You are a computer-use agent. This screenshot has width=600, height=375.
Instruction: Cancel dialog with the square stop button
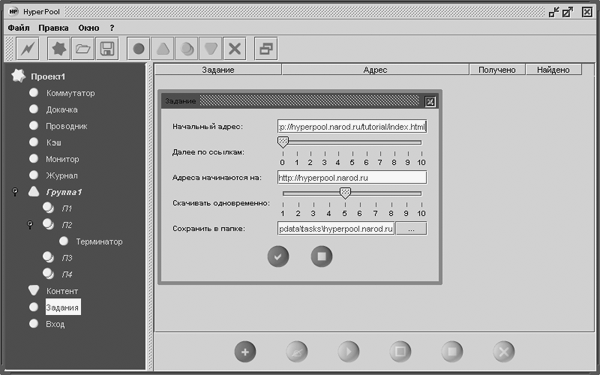321,256
